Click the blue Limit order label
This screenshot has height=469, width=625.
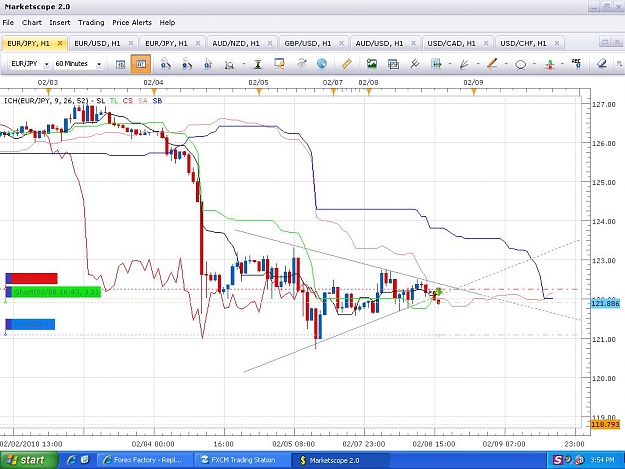30,324
